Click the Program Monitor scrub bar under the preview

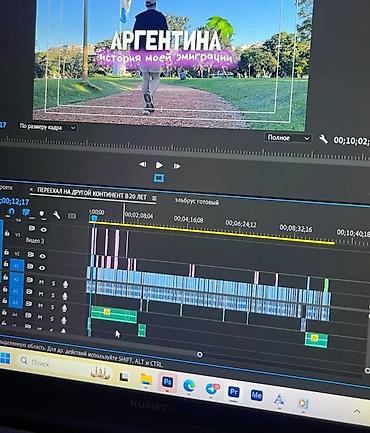pyautogui.click(x=185, y=147)
